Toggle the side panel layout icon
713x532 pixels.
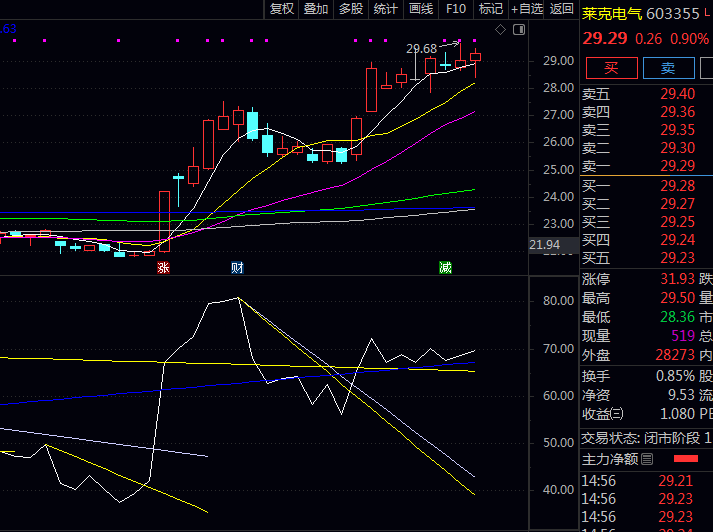click(517, 29)
